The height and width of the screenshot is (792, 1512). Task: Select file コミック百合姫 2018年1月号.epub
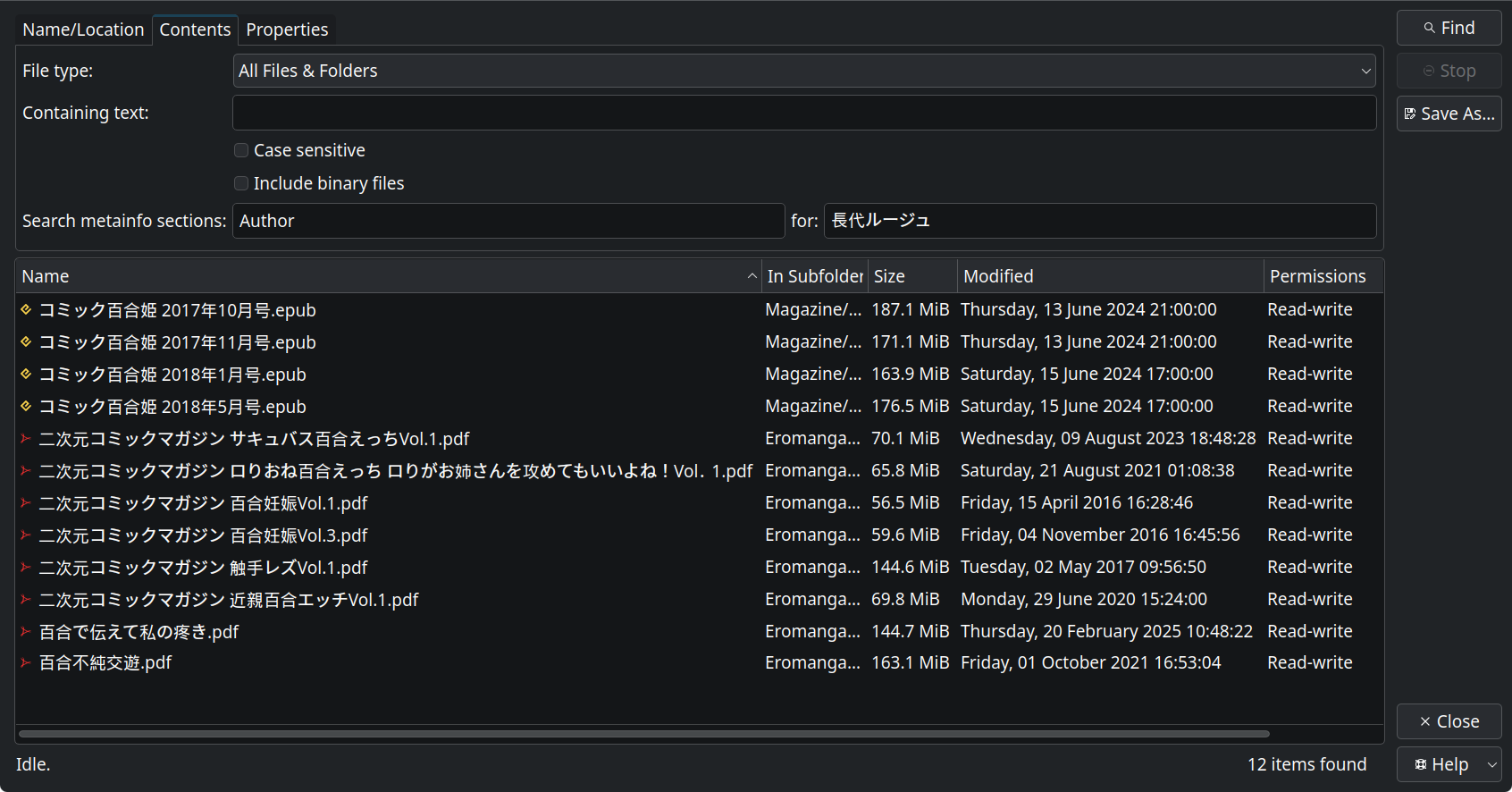tap(172, 375)
